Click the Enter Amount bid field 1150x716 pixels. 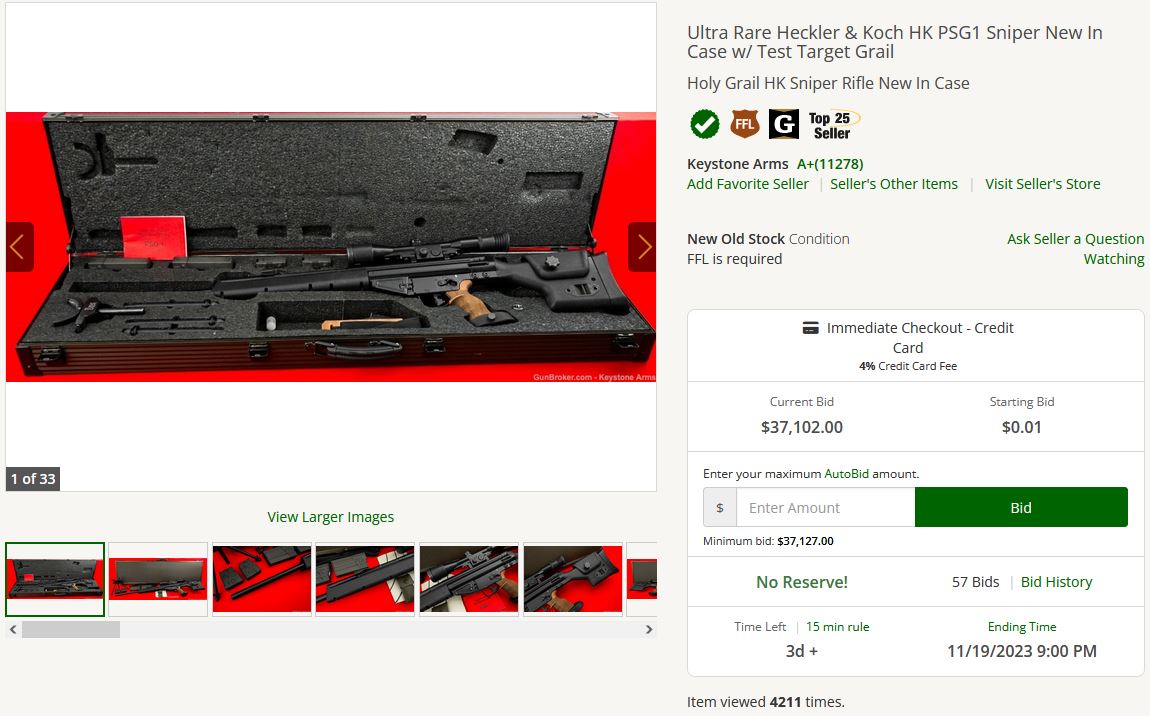pos(825,508)
